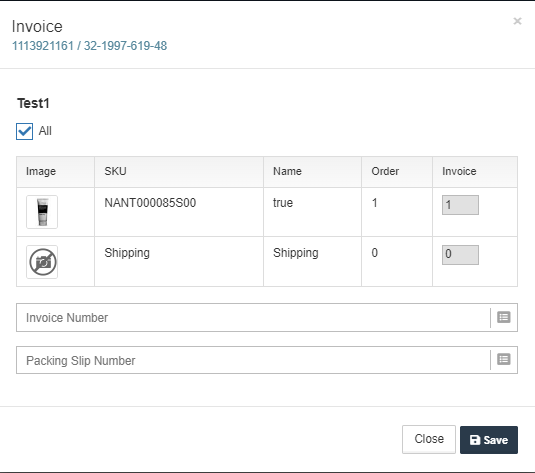Select the NANT000085S00 SKU cell

(x=179, y=212)
